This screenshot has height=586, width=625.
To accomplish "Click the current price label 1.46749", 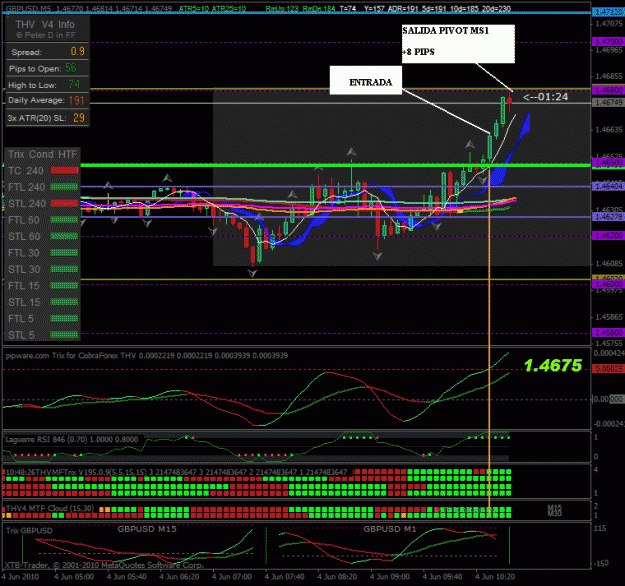I will click(x=607, y=103).
